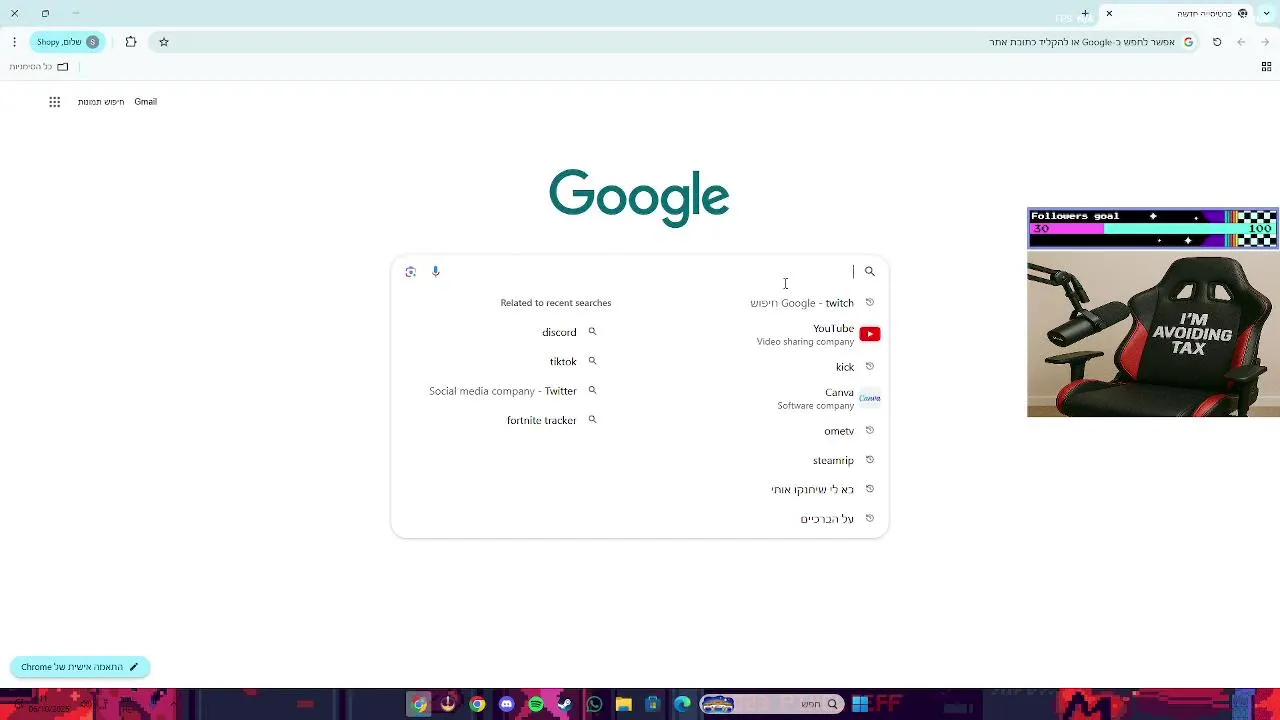Click the history clock icon beside ometv
Screen dimensions: 1280x720
click(x=870, y=430)
